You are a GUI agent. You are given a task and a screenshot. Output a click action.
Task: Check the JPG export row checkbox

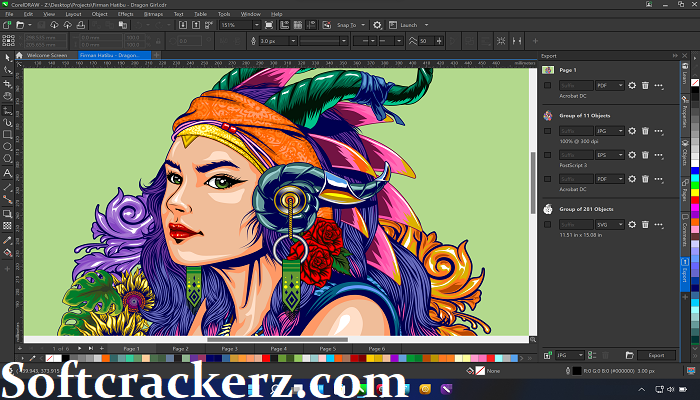click(547, 131)
